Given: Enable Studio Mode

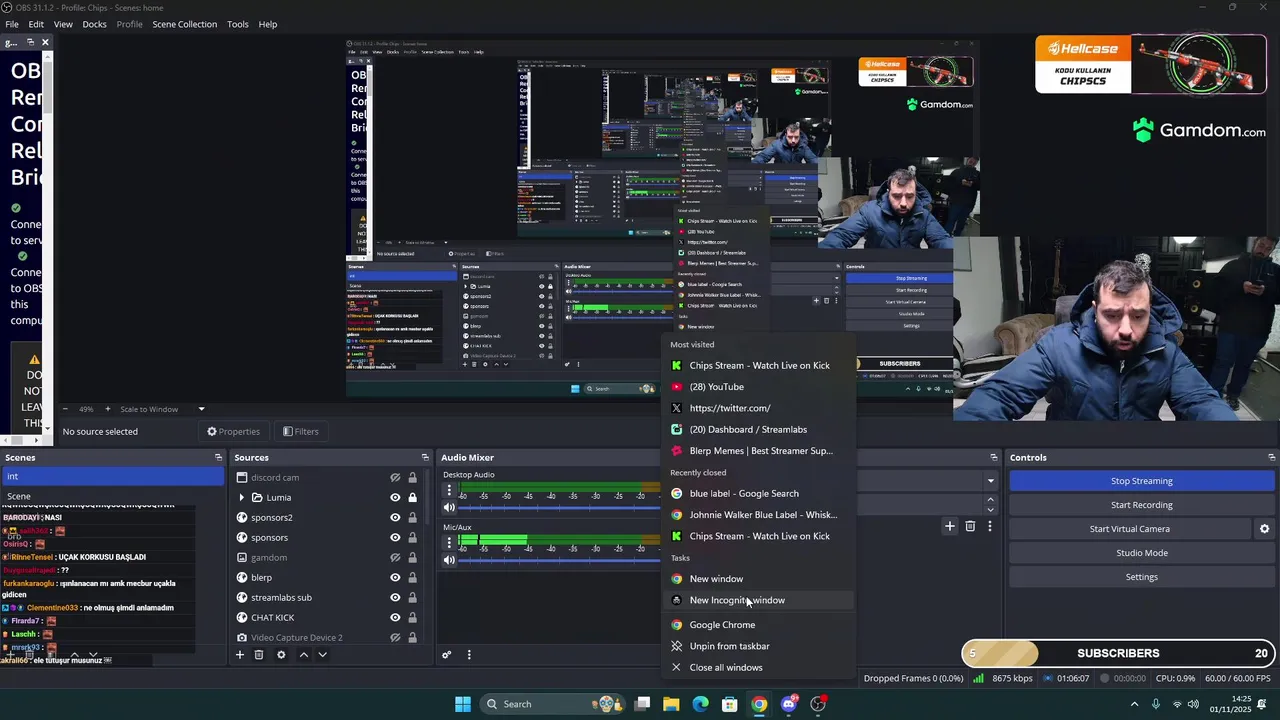Looking at the screenshot, I should (1142, 553).
